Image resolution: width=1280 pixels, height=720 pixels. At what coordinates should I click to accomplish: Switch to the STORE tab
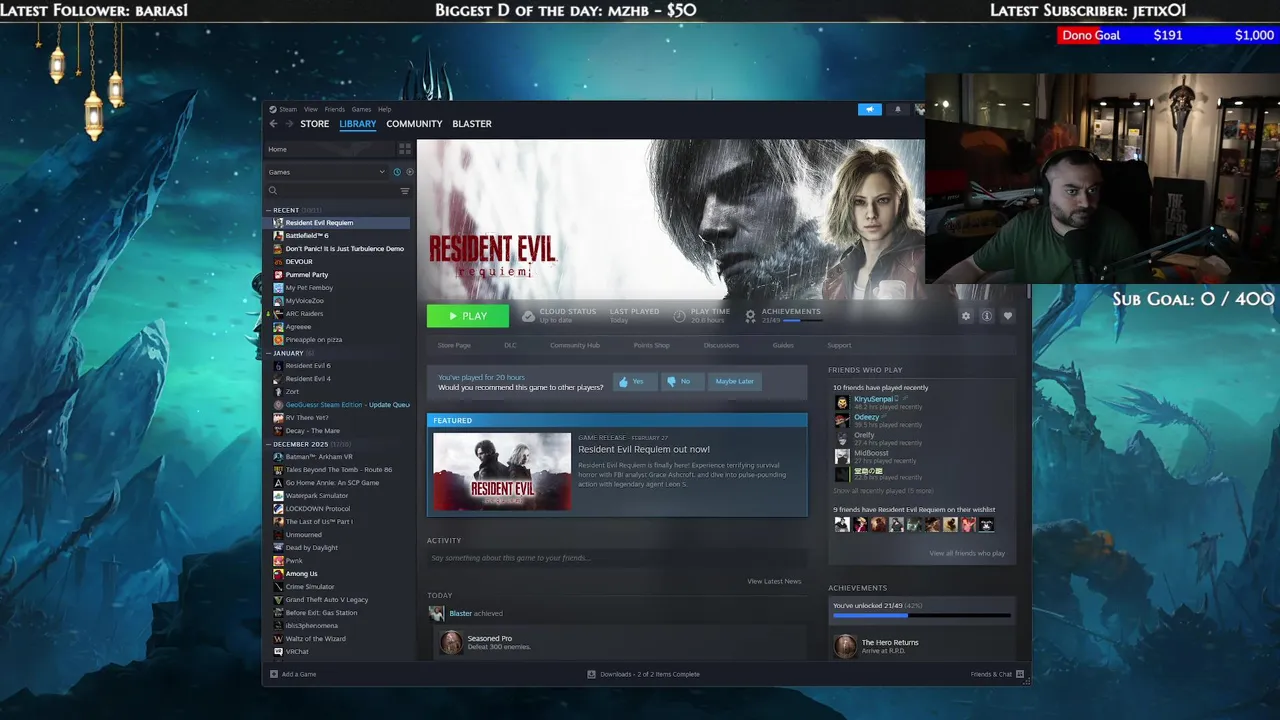(x=314, y=124)
